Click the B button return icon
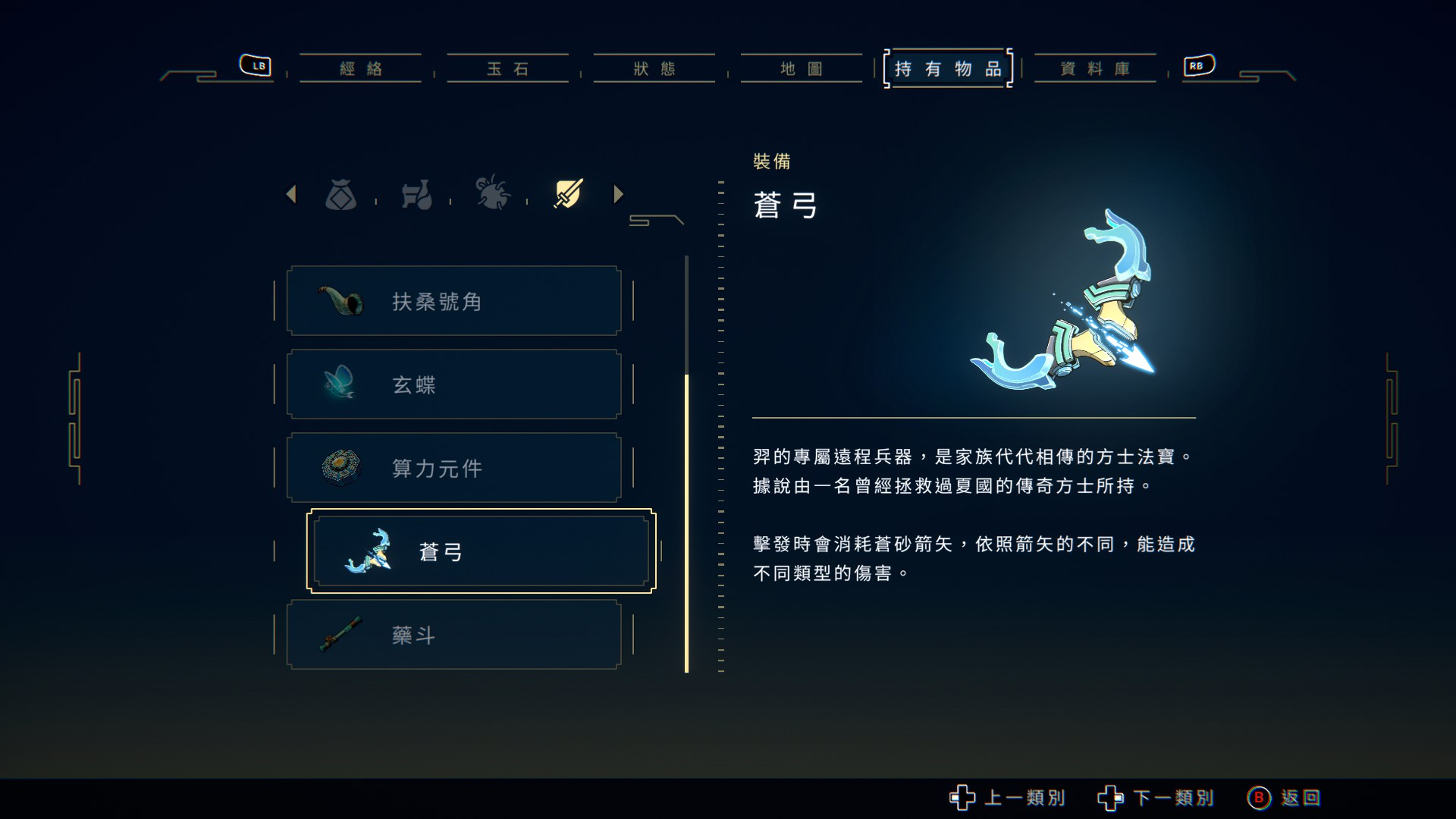This screenshot has width=1456, height=819. [1259, 798]
